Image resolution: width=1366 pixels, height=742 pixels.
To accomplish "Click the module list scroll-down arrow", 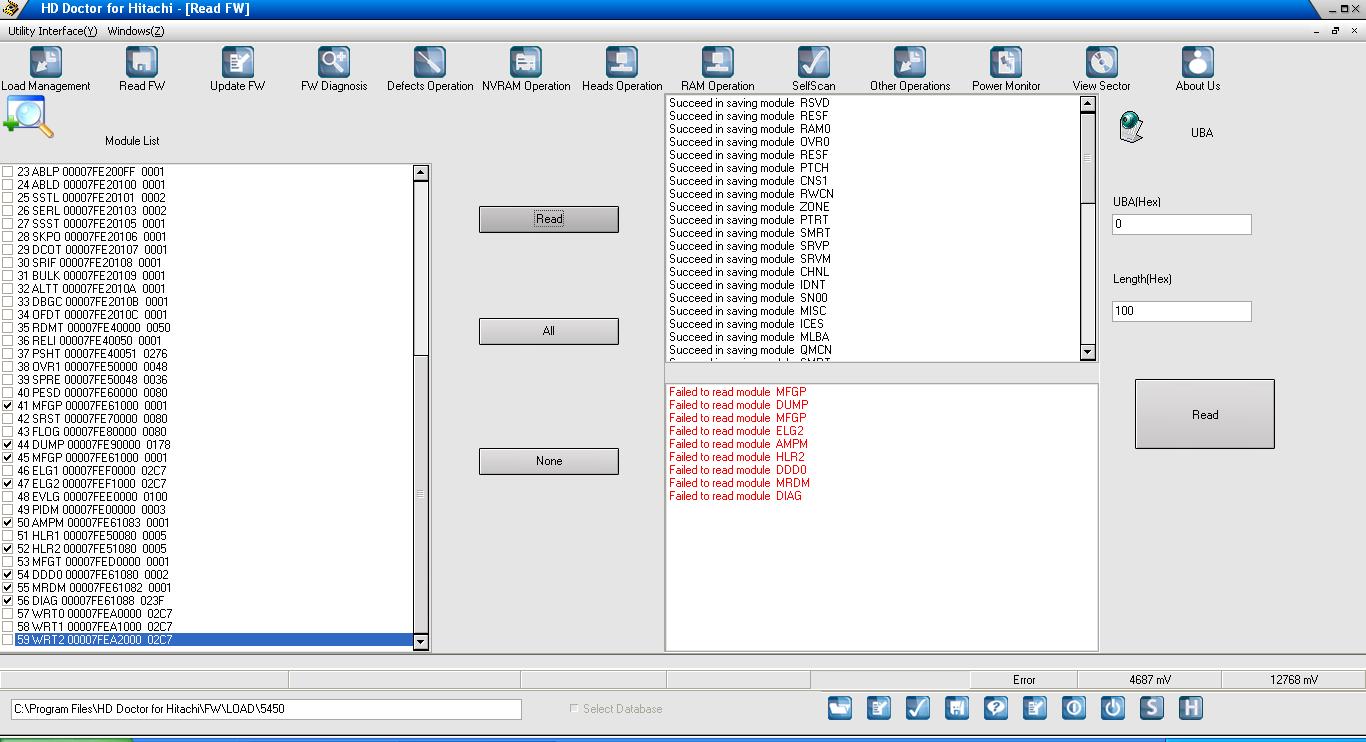I will point(421,642).
